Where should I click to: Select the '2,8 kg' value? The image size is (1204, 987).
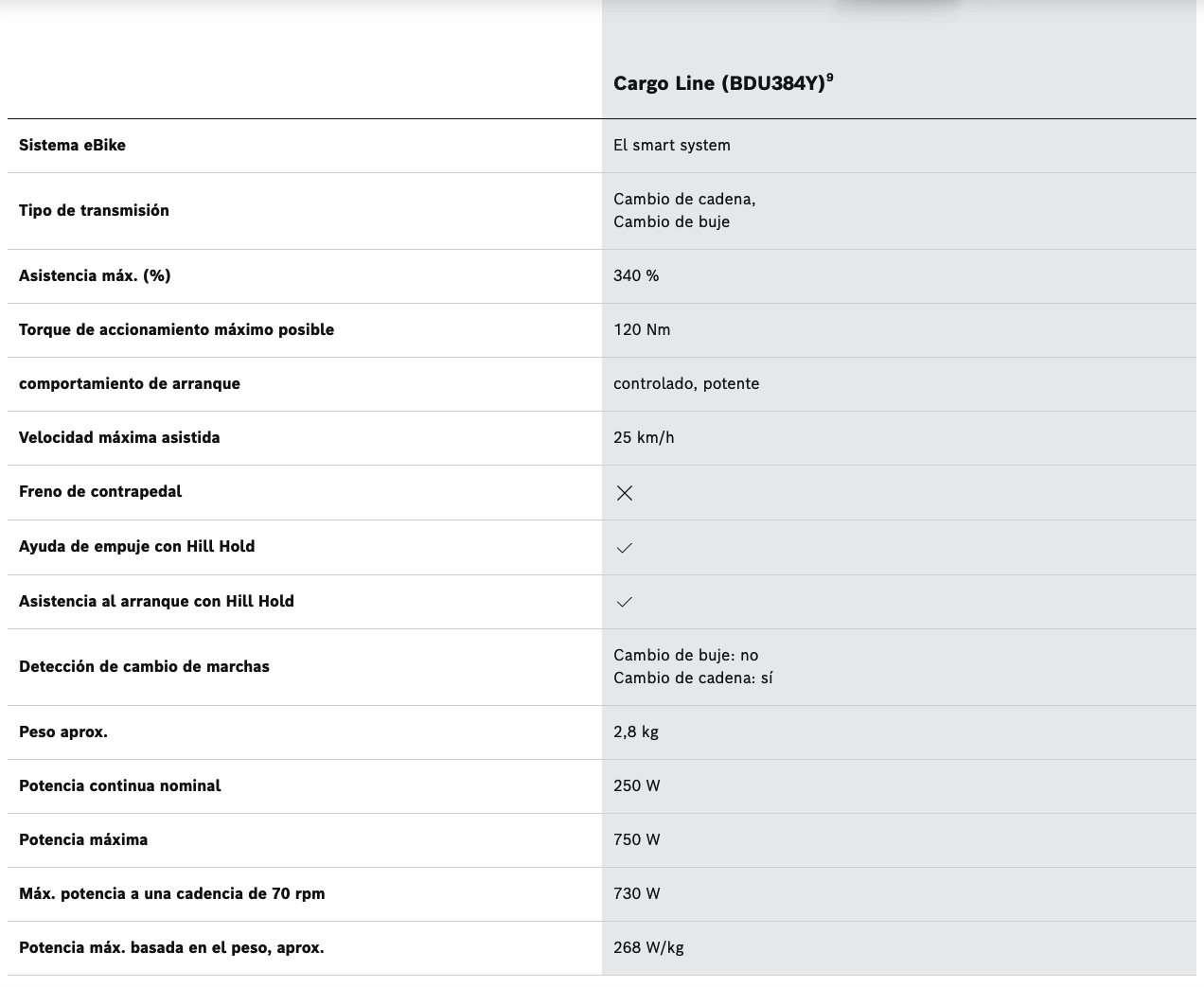[636, 731]
